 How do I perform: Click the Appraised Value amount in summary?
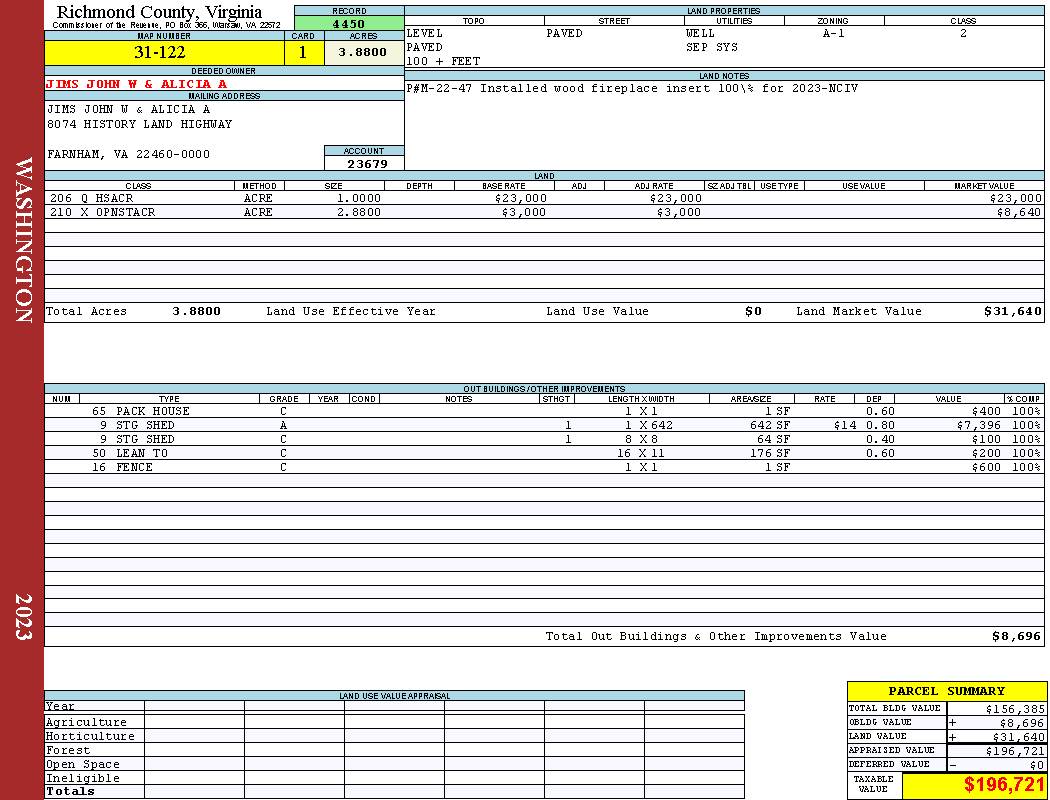tap(1015, 751)
